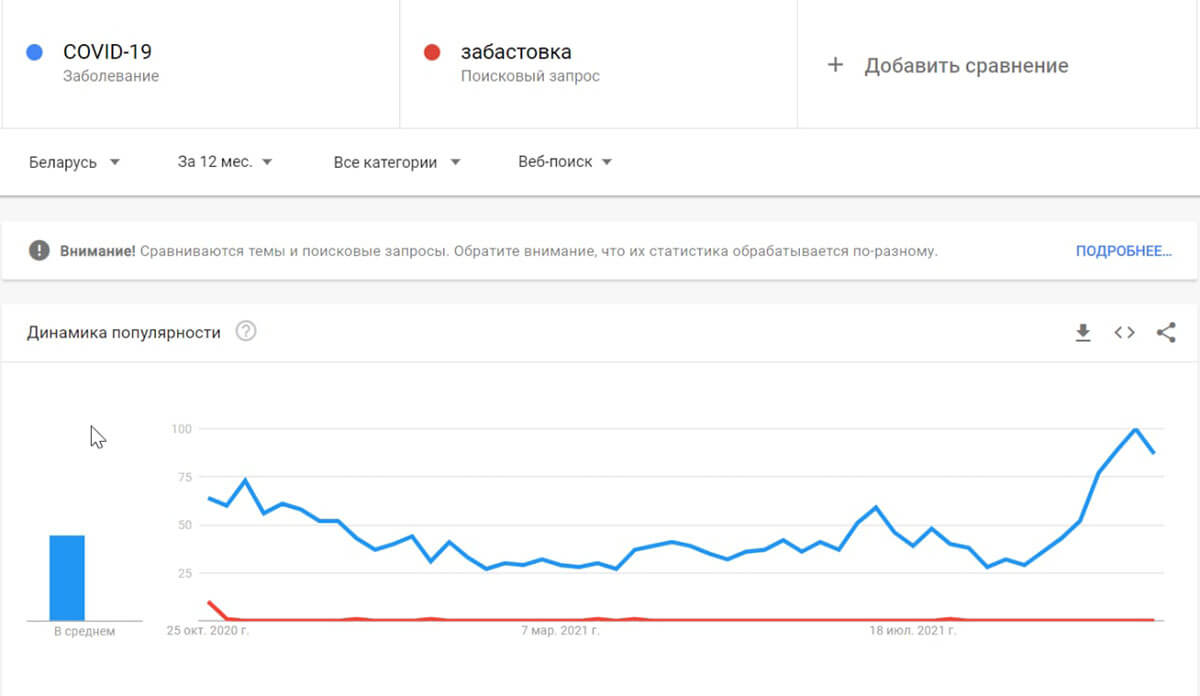Download the popularity chart data
The image size is (1200, 696).
[x=1083, y=333]
